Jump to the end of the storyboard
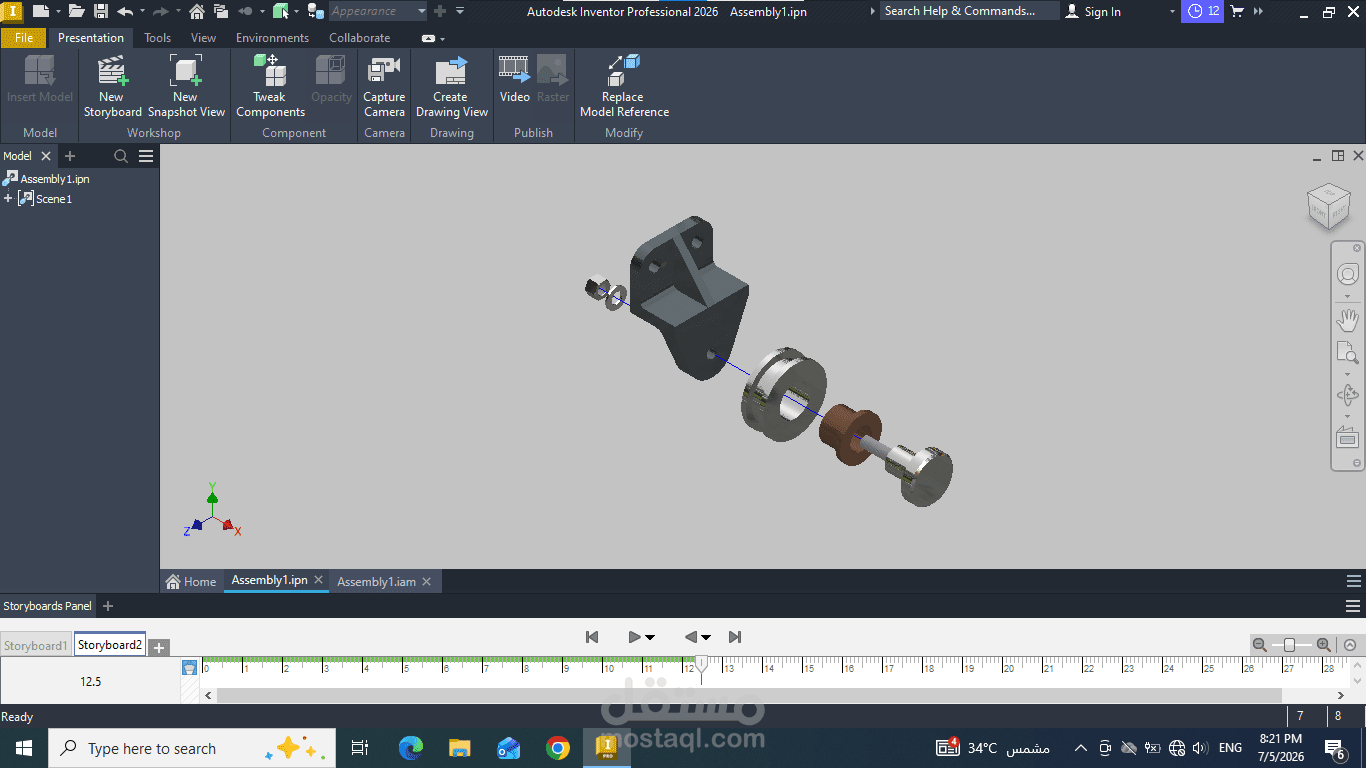Viewport: 1366px width, 768px height. 735,637
